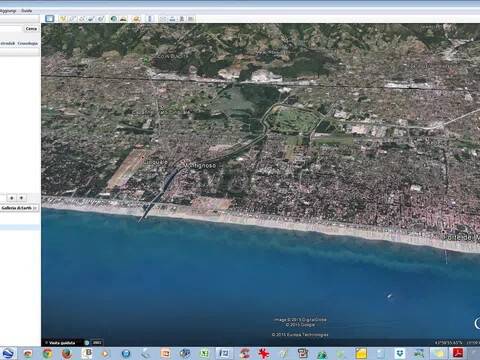Viewport: 480px width, 360px height.
Task: Click the move up arrow button in sidebar
Action: tap(12, 198)
